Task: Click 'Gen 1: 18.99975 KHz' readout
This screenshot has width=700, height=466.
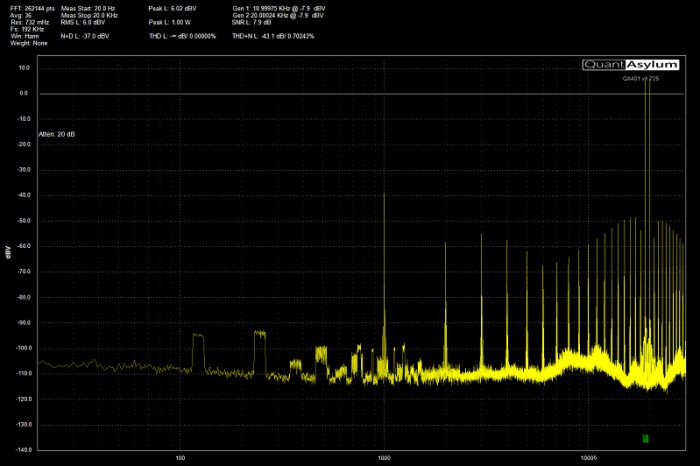Action: [279, 8]
